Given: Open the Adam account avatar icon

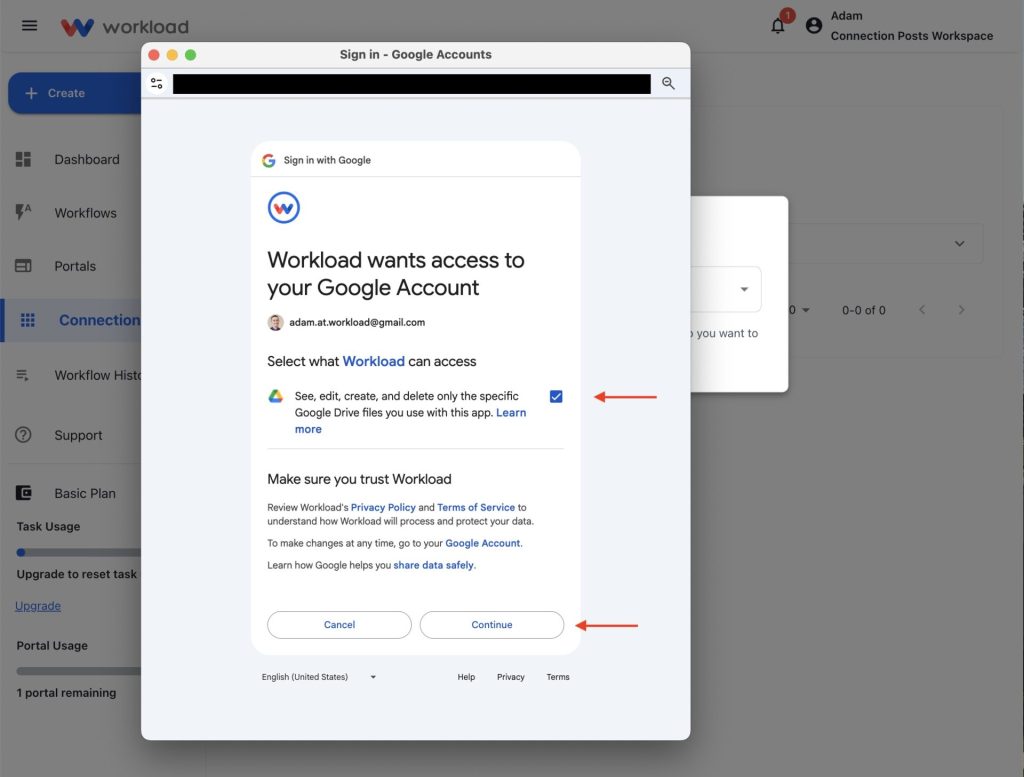Looking at the screenshot, I should pyautogui.click(x=814, y=25).
